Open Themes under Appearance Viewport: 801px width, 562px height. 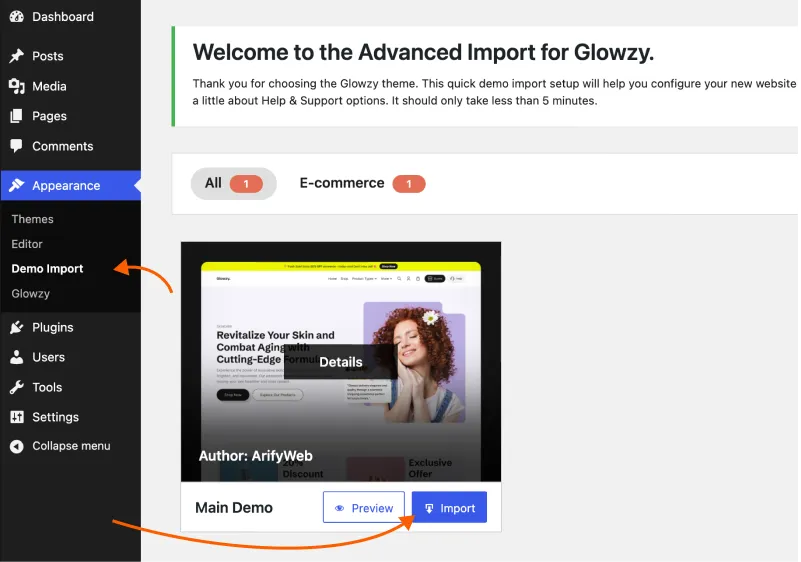click(x=32, y=219)
